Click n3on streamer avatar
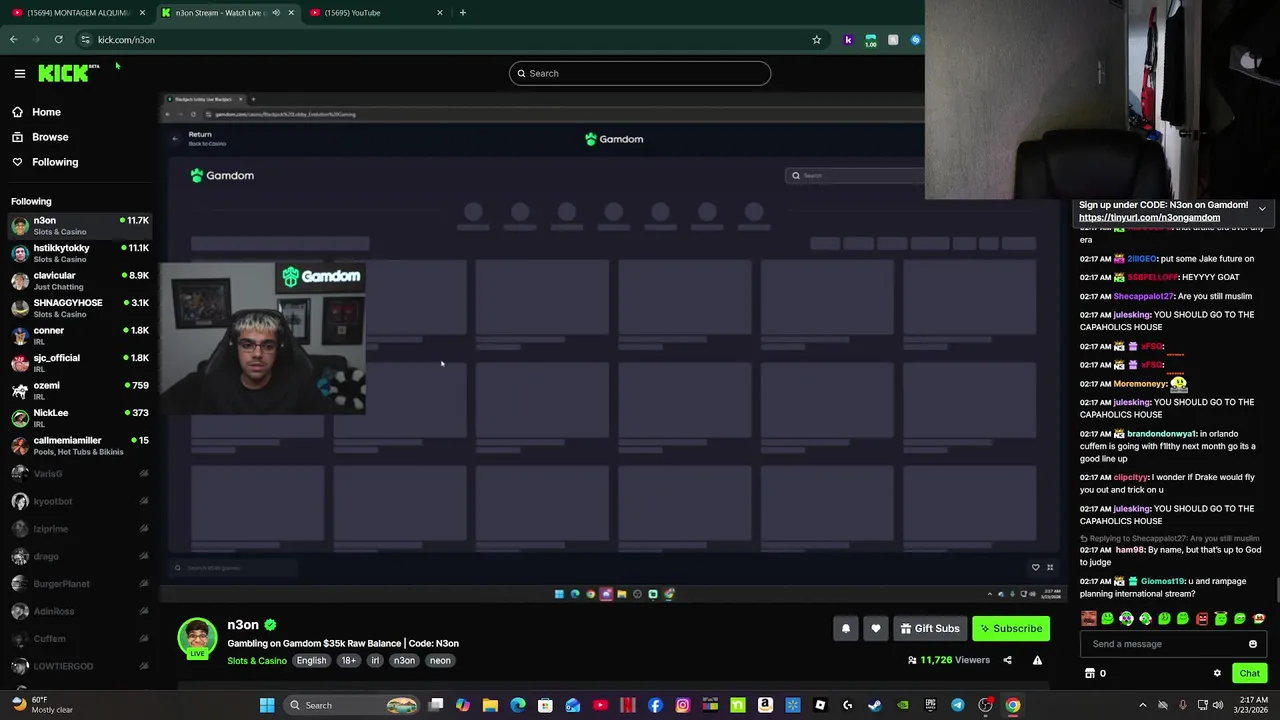This screenshot has height=720, width=1280. pos(197,636)
